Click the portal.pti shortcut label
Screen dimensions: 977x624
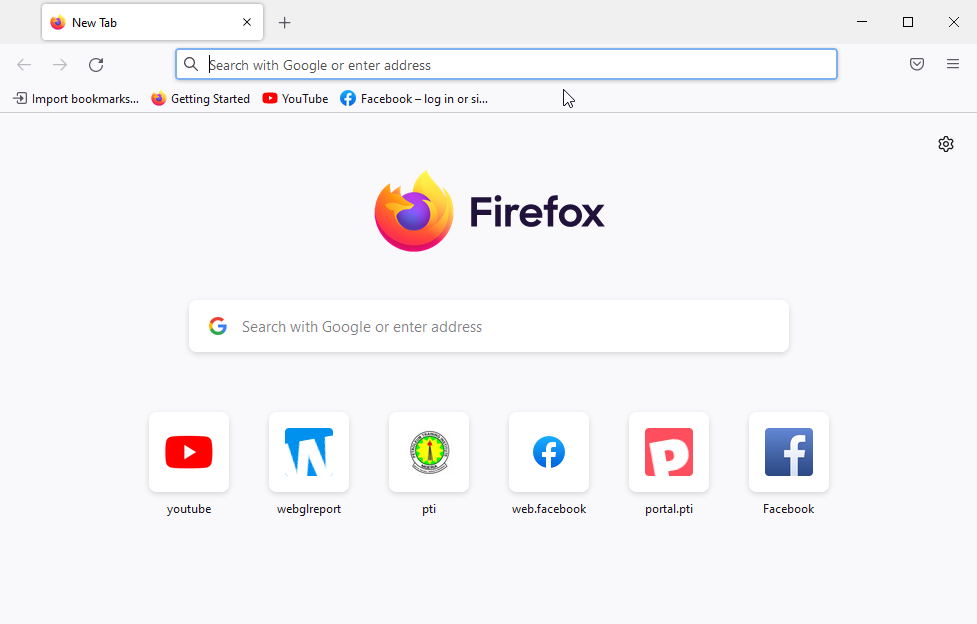(x=669, y=509)
